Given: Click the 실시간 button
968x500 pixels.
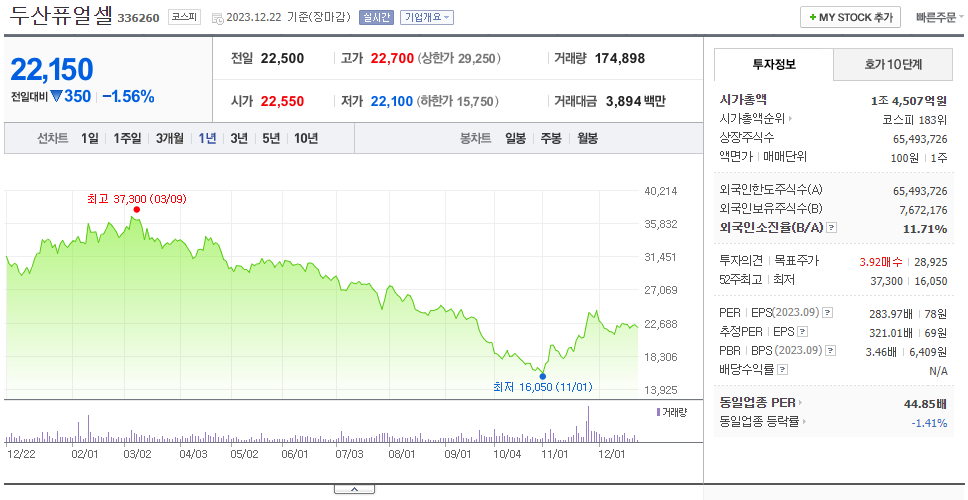Looking at the screenshot, I should click(x=377, y=17).
